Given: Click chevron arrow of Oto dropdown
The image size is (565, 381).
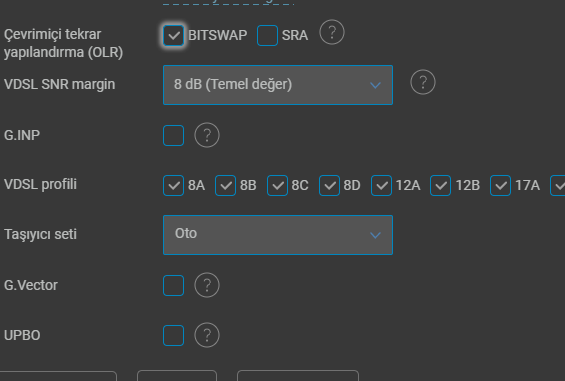Looking at the screenshot, I should (x=375, y=235).
